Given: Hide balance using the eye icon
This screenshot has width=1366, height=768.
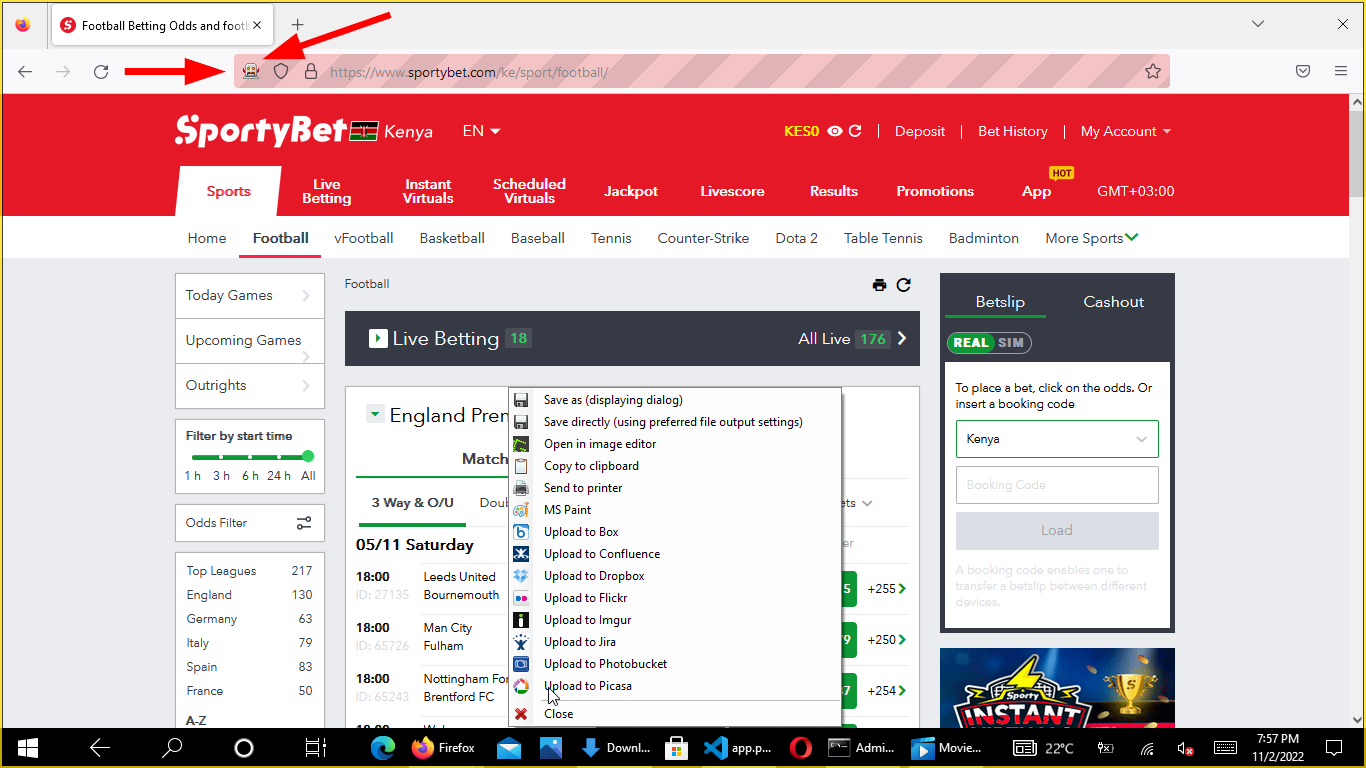Looking at the screenshot, I should pos(835,131).
